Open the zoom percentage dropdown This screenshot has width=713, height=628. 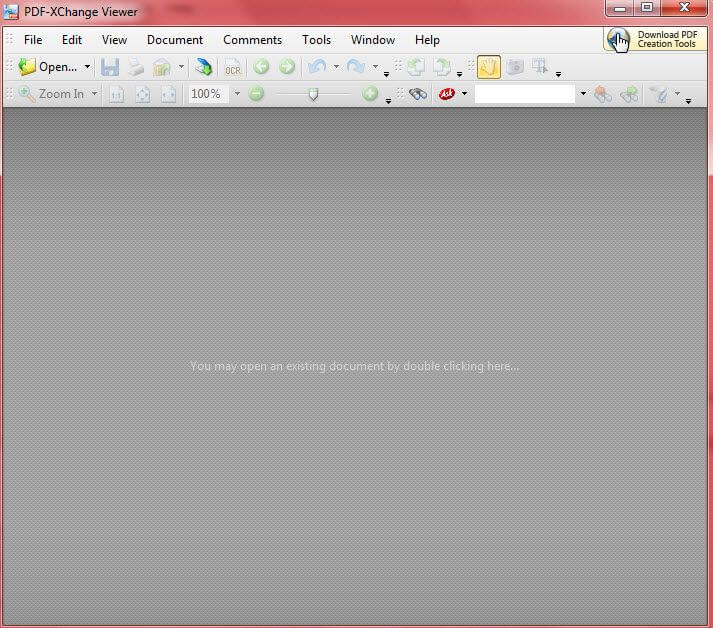pyautogui.click(x=237, y=94)
